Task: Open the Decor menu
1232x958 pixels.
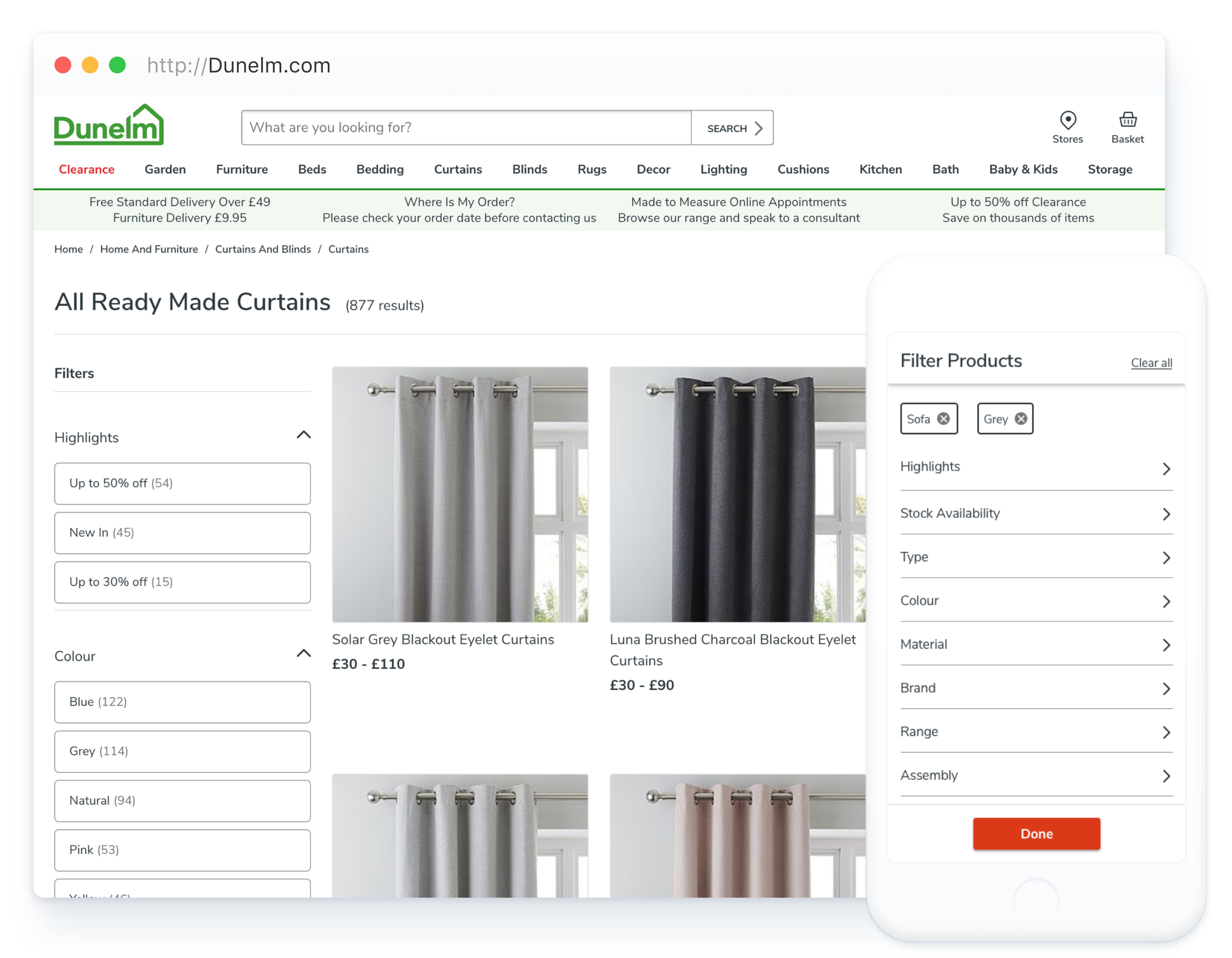Action: [x=653, y=169]
